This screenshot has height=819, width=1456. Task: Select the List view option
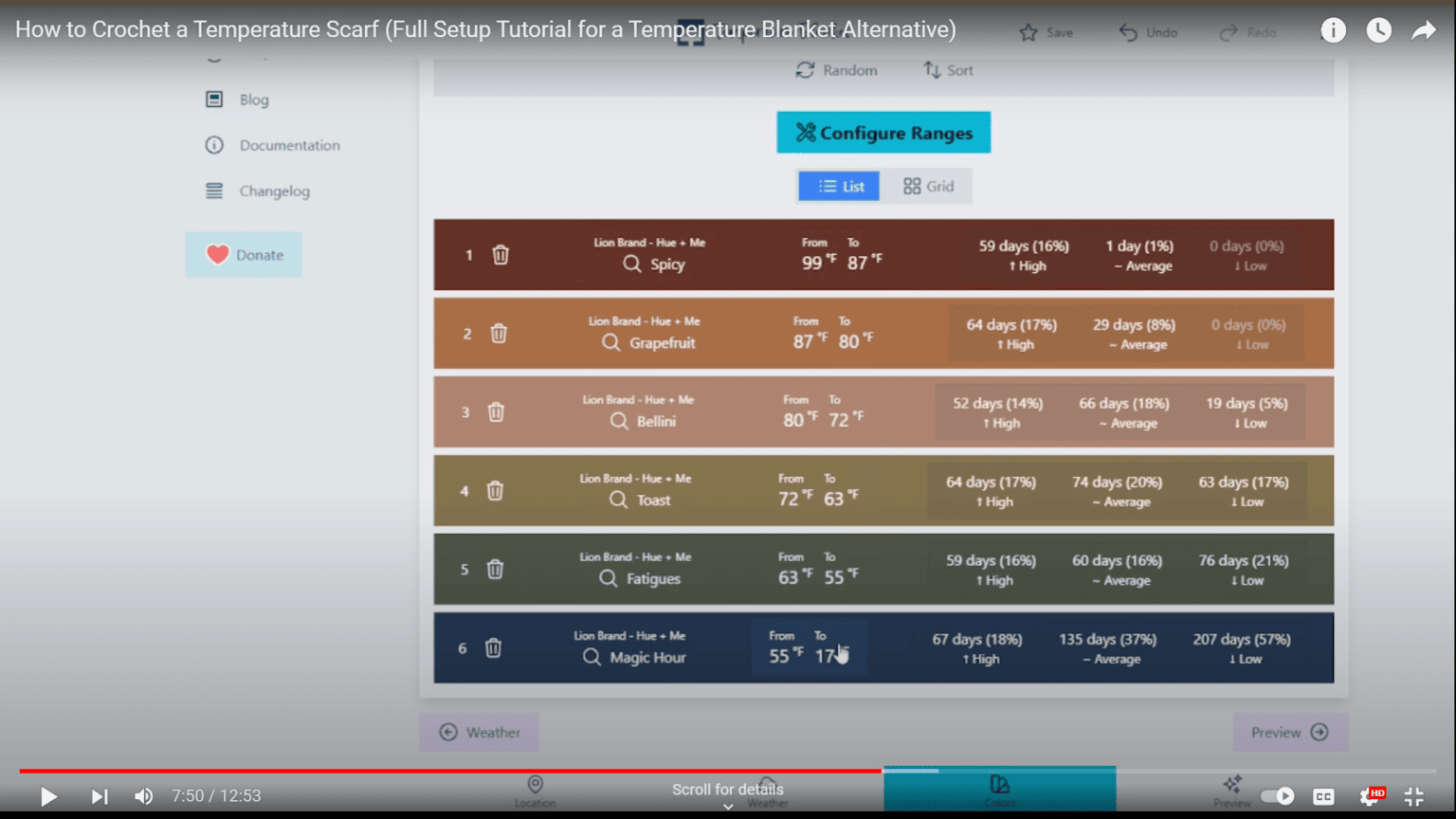840,187
